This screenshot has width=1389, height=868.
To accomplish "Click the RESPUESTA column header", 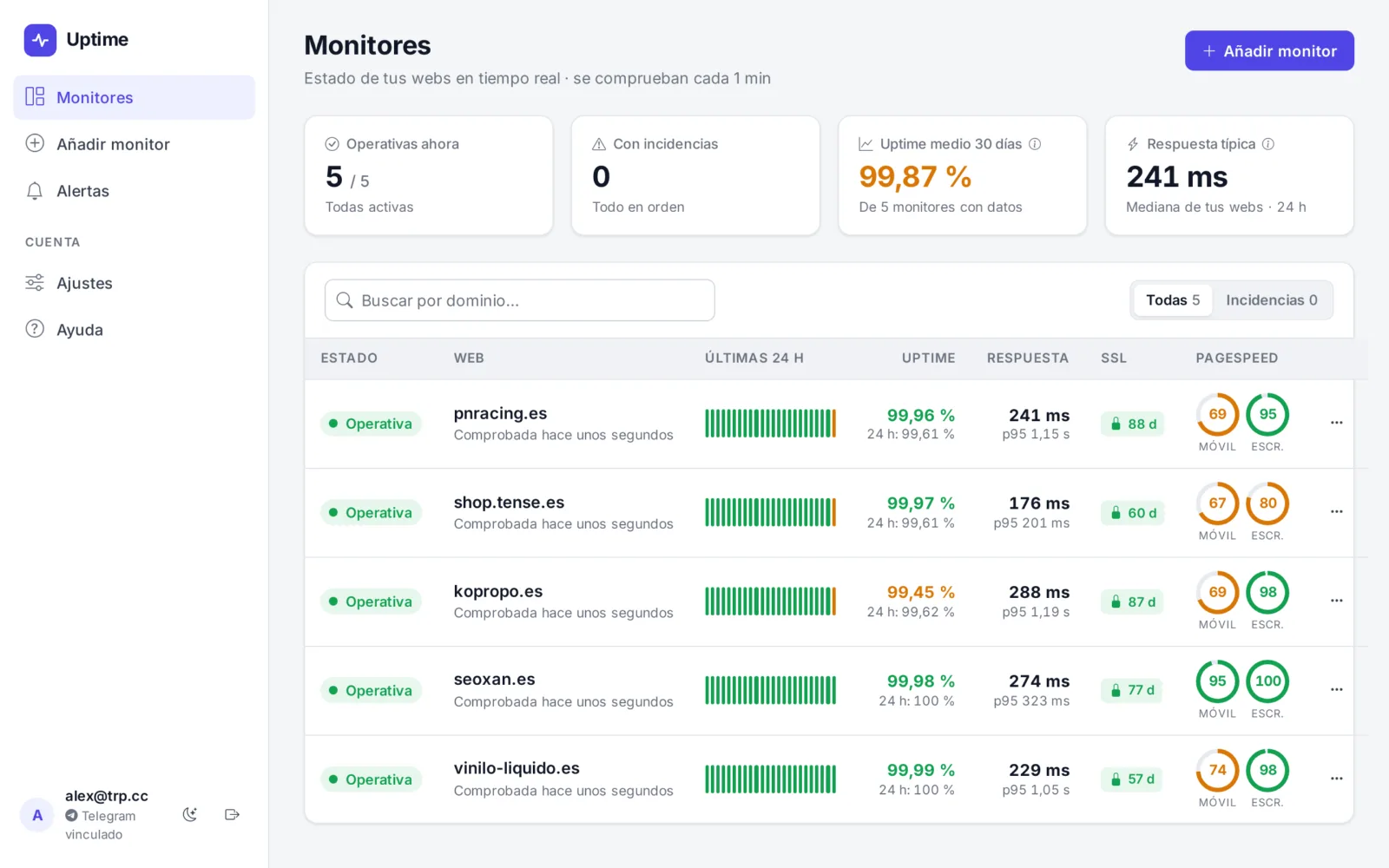I will (1028, 358).
